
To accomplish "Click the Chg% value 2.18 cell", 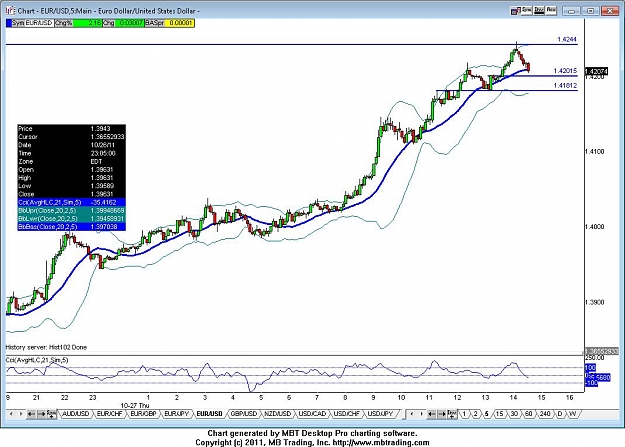I will pyautogui.click(x=87, y=23).
